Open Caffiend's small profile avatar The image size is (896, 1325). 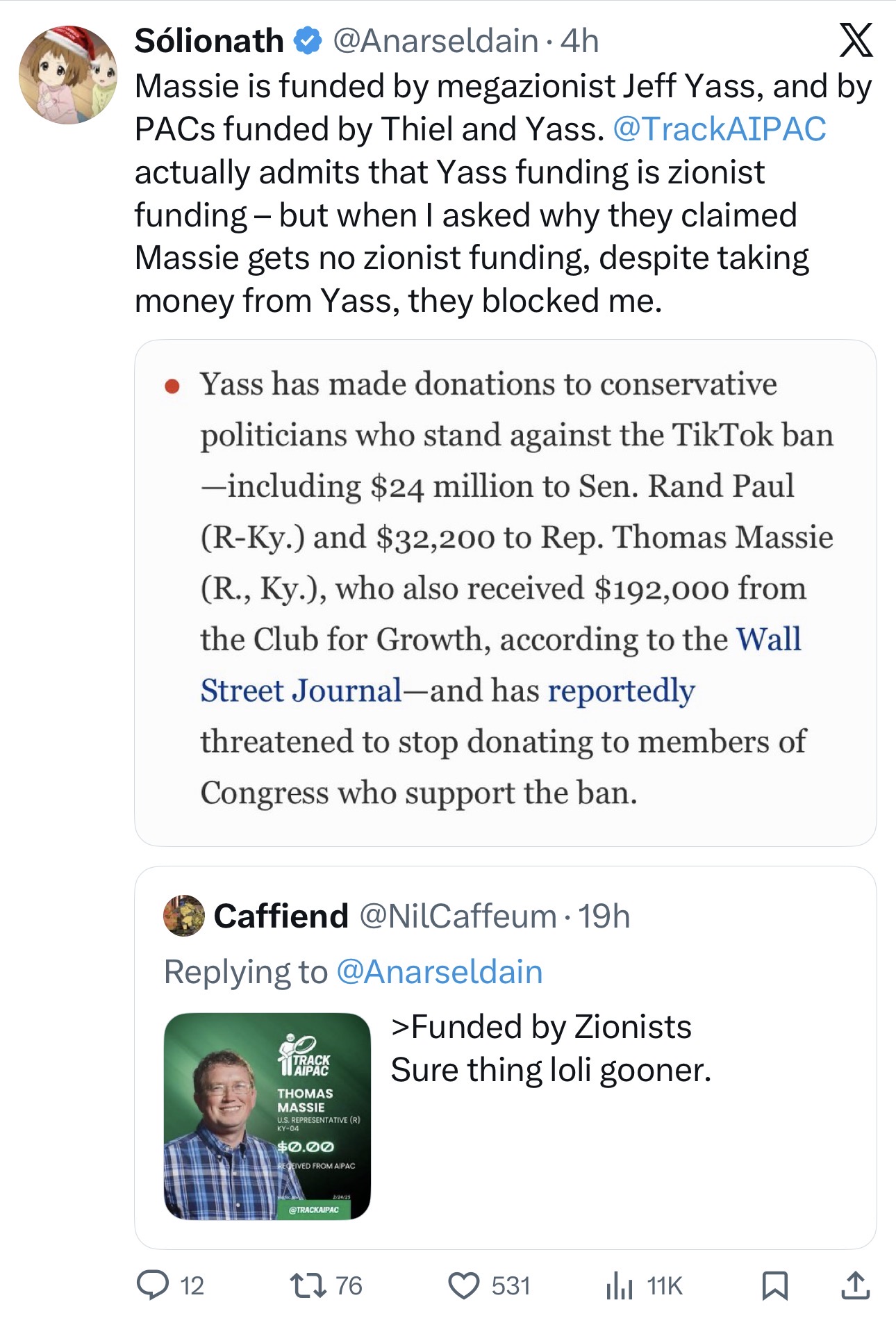click(184, 915)
